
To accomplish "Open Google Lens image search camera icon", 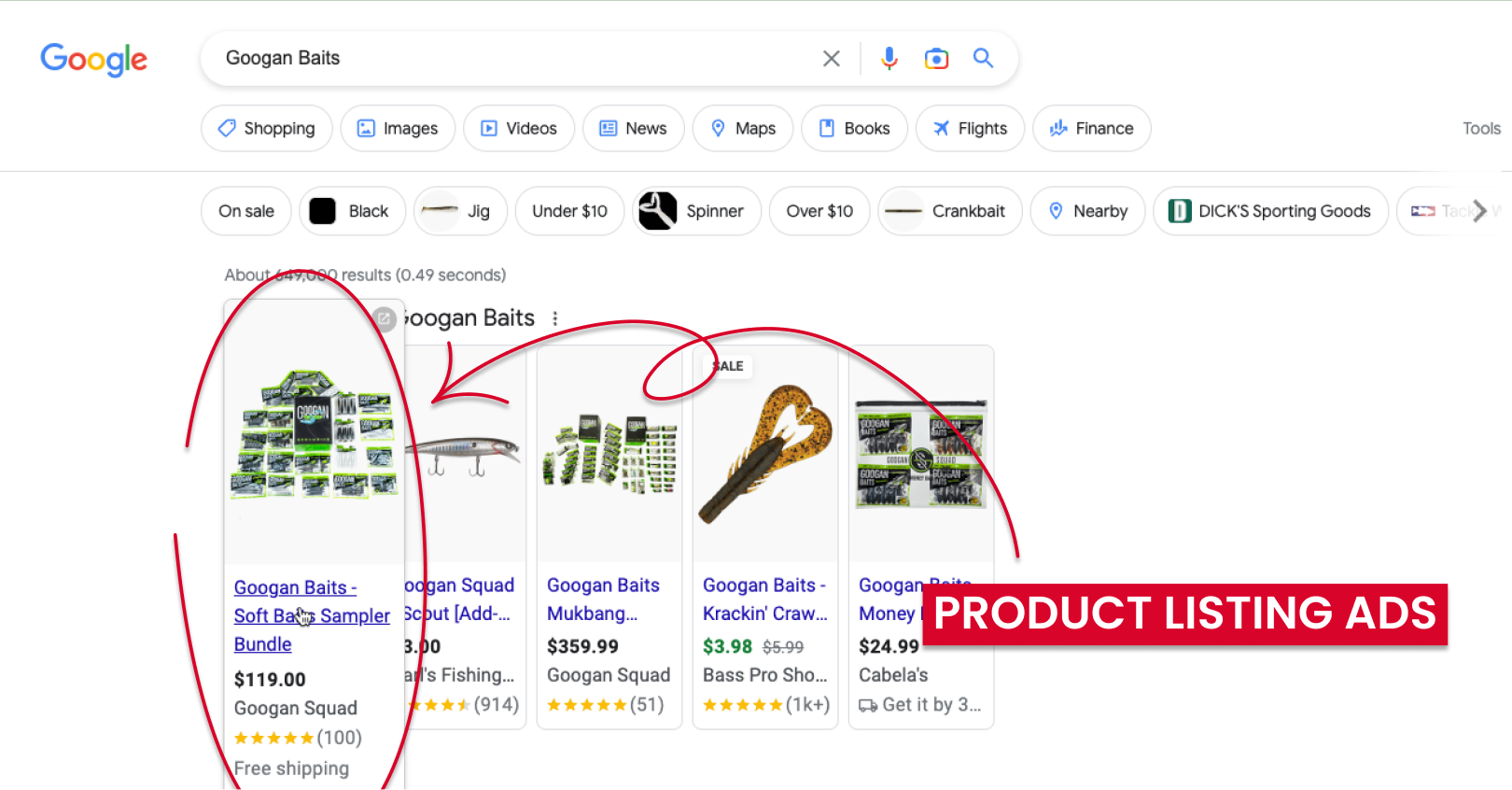I will point(936,58).
